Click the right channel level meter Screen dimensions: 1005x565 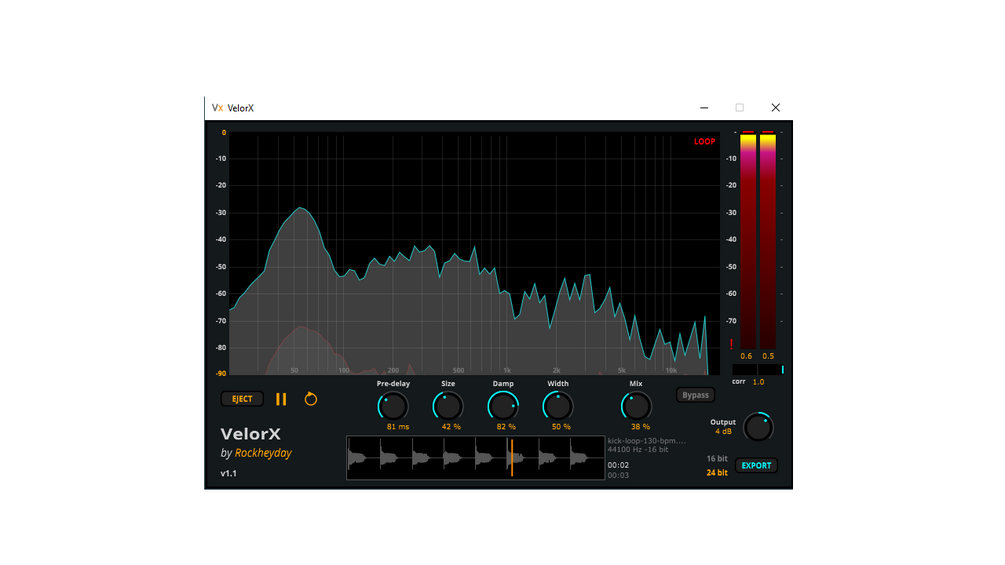click(x=768, y=241)
